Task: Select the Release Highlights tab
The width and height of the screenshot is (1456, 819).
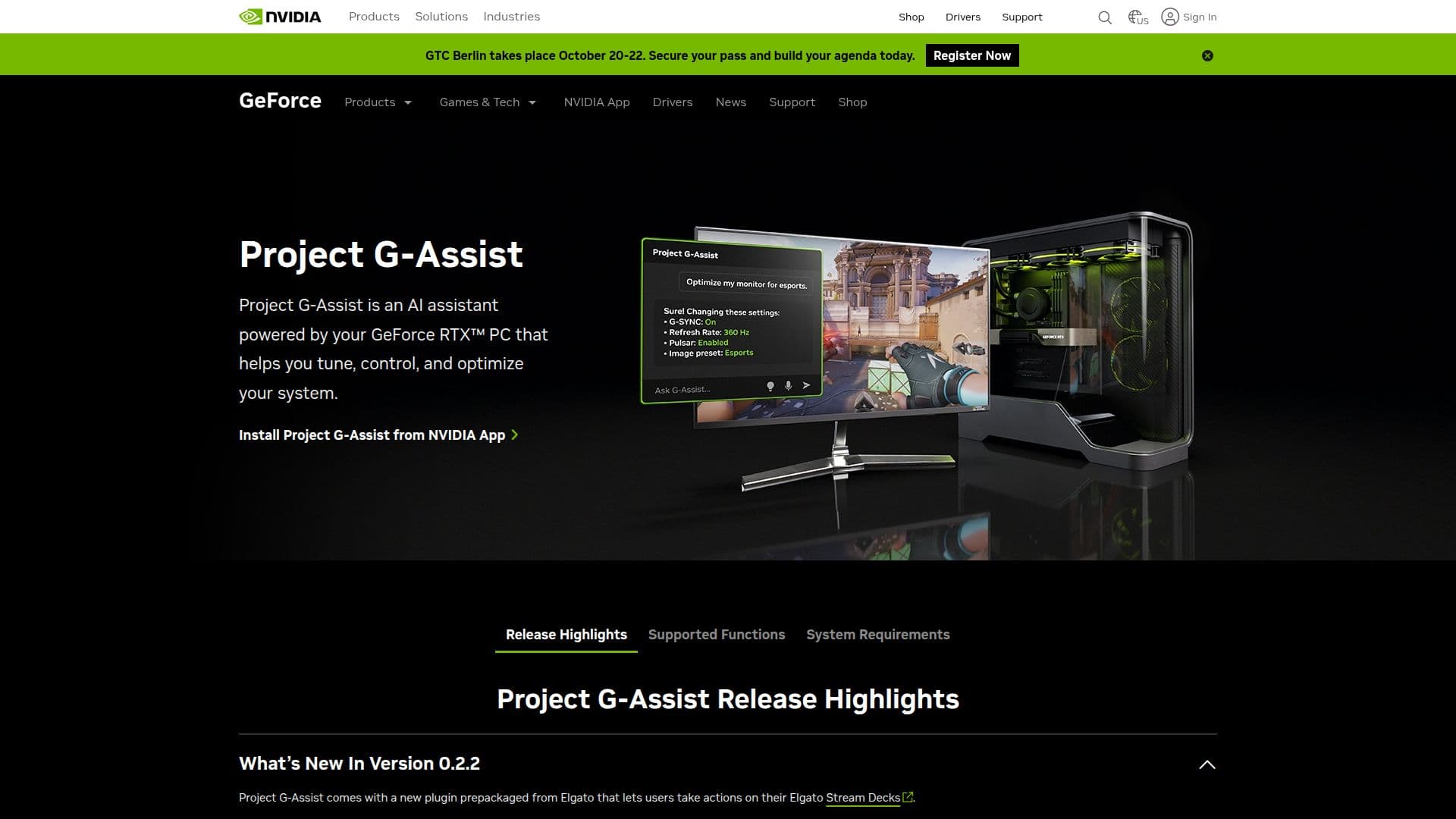Action: tap(566, 635)
